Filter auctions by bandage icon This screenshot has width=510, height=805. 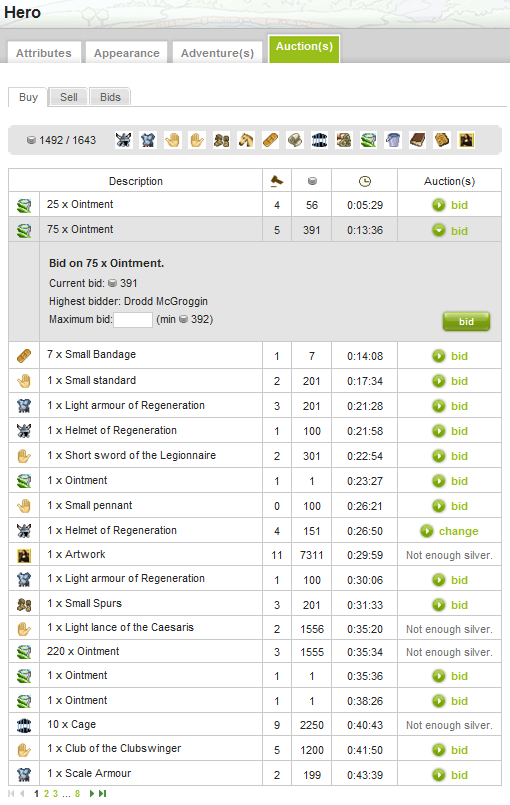pos(271,140)
